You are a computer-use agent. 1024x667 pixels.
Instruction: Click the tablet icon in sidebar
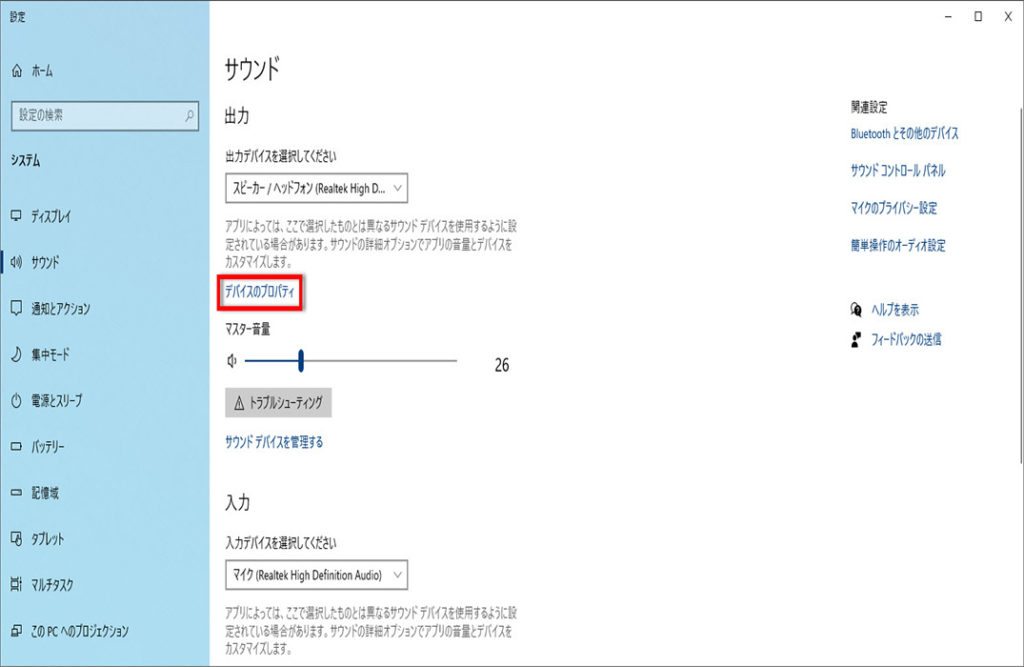(x=16, y=539)
